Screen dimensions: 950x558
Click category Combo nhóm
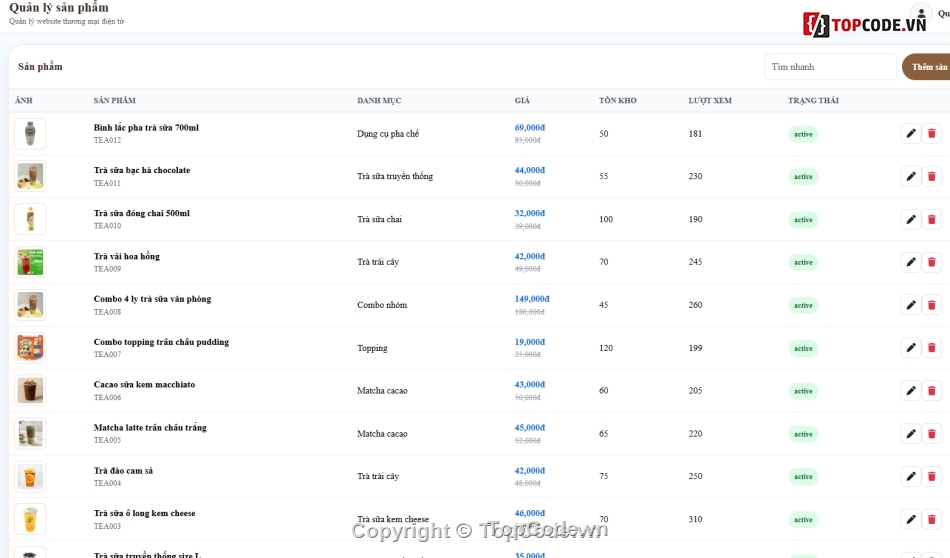[x=382, y=305]
